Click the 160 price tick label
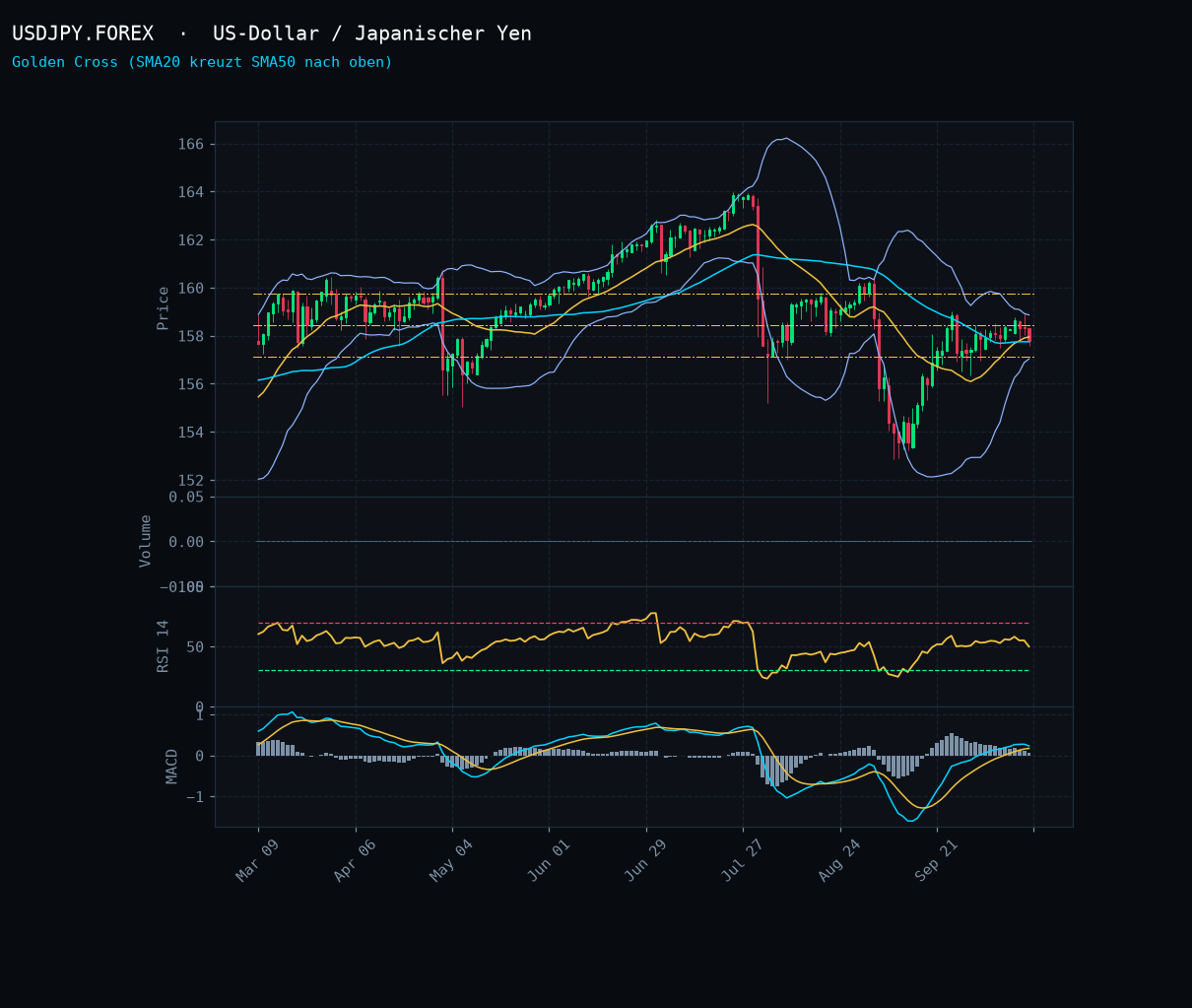1192x1008 pixels. click(x=191, y=289)
